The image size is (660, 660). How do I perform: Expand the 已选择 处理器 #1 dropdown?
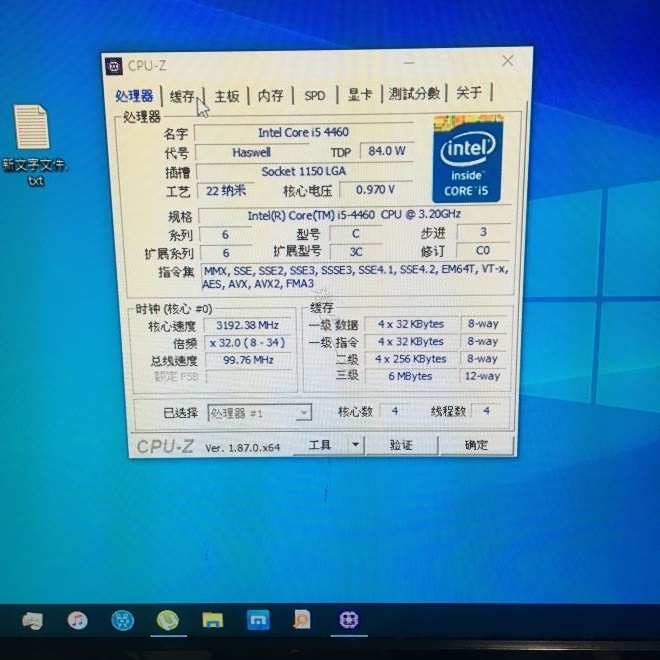[x=260, y=413]
